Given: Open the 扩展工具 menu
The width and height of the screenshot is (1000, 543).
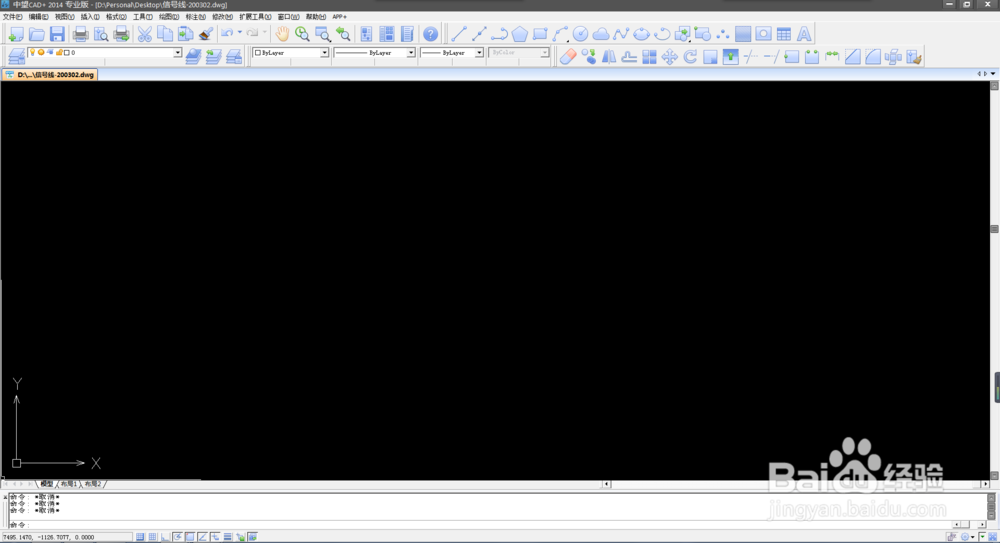Looking at the screenshot, I should (255, 17).
